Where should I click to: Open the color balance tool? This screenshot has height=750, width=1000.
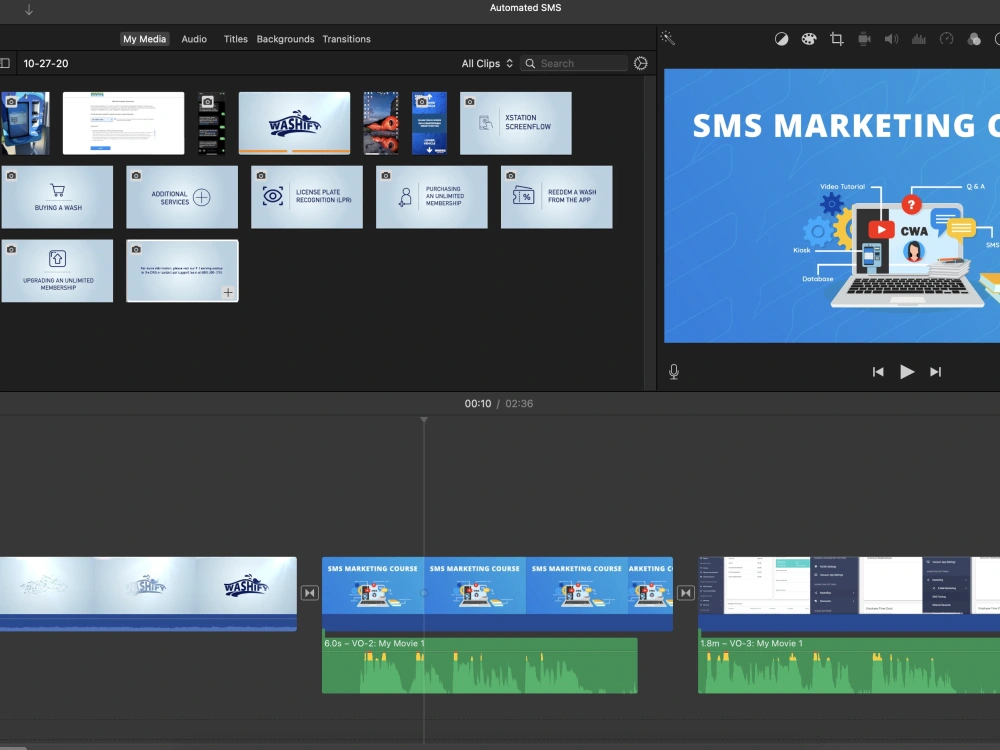[781, 40]
